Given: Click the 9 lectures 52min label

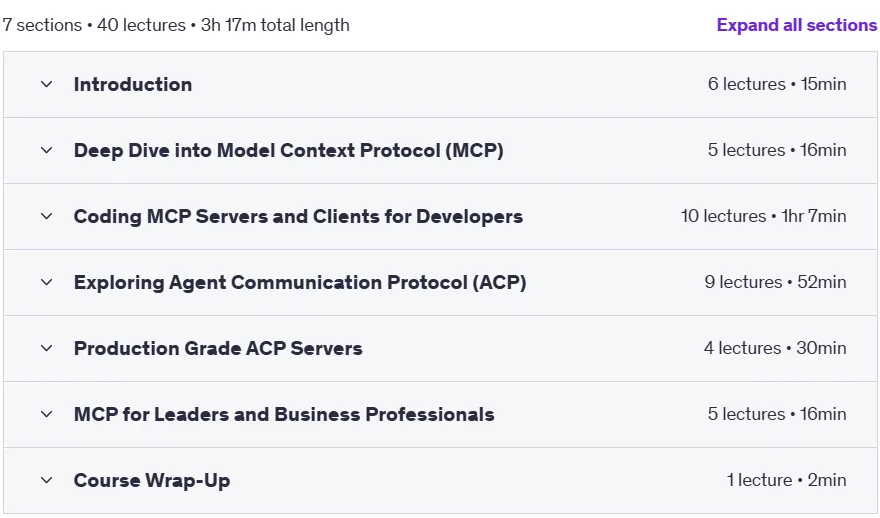Looking at the screenshot, I should 775,282.
